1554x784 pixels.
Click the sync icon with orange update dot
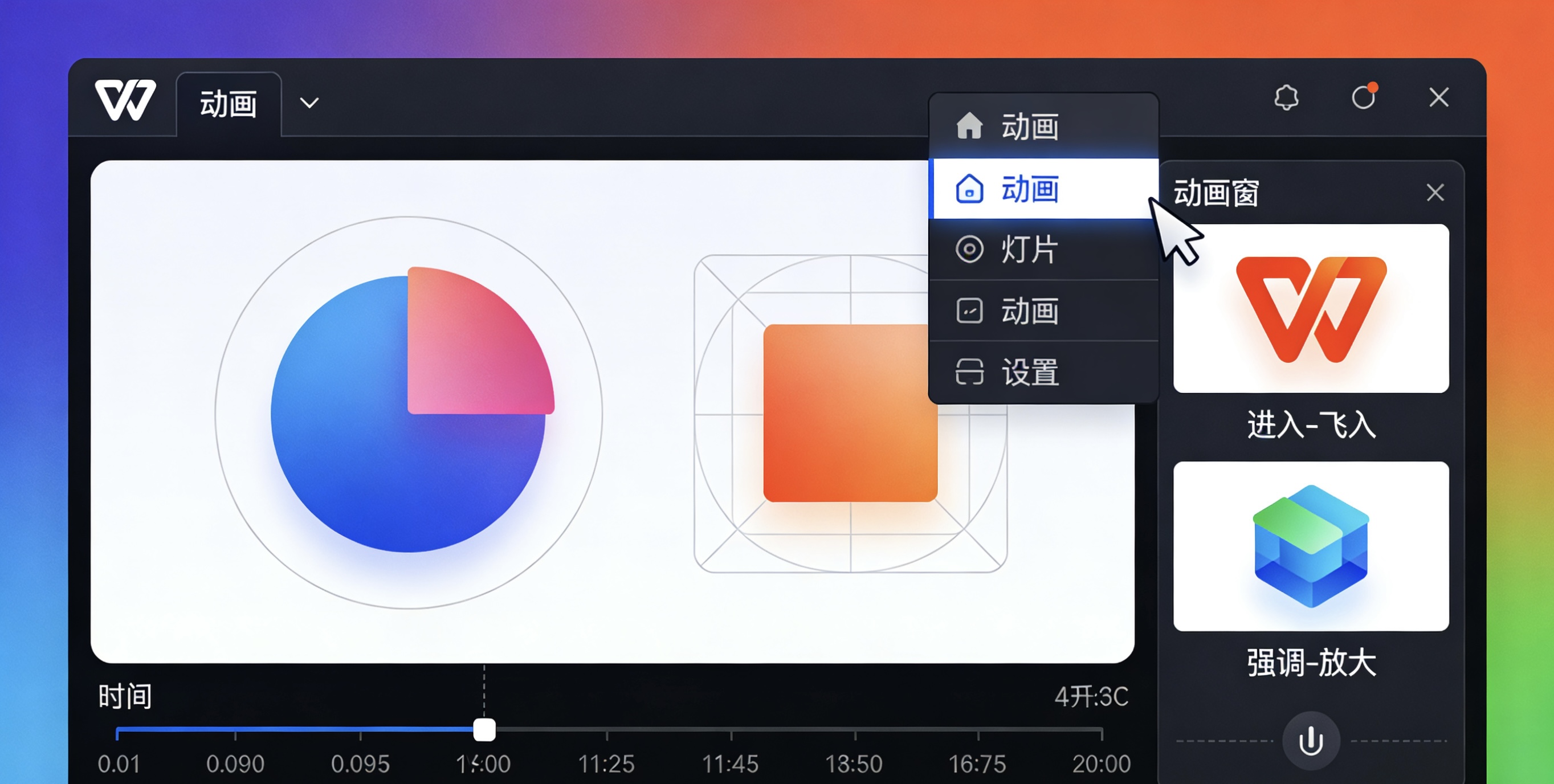click(x=1364, y=97)
